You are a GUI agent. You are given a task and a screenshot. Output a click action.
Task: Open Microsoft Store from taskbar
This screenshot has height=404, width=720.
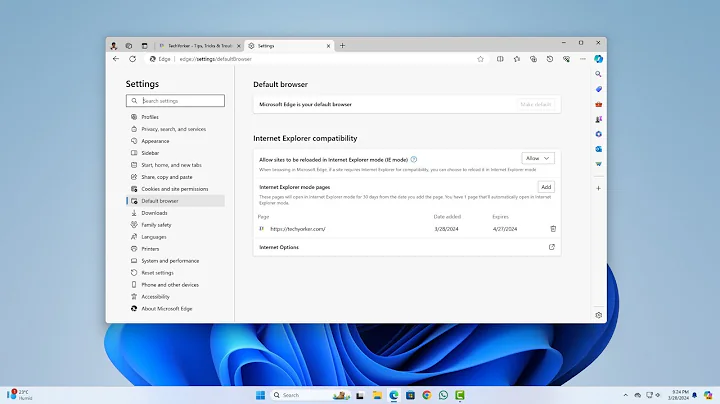410,395
